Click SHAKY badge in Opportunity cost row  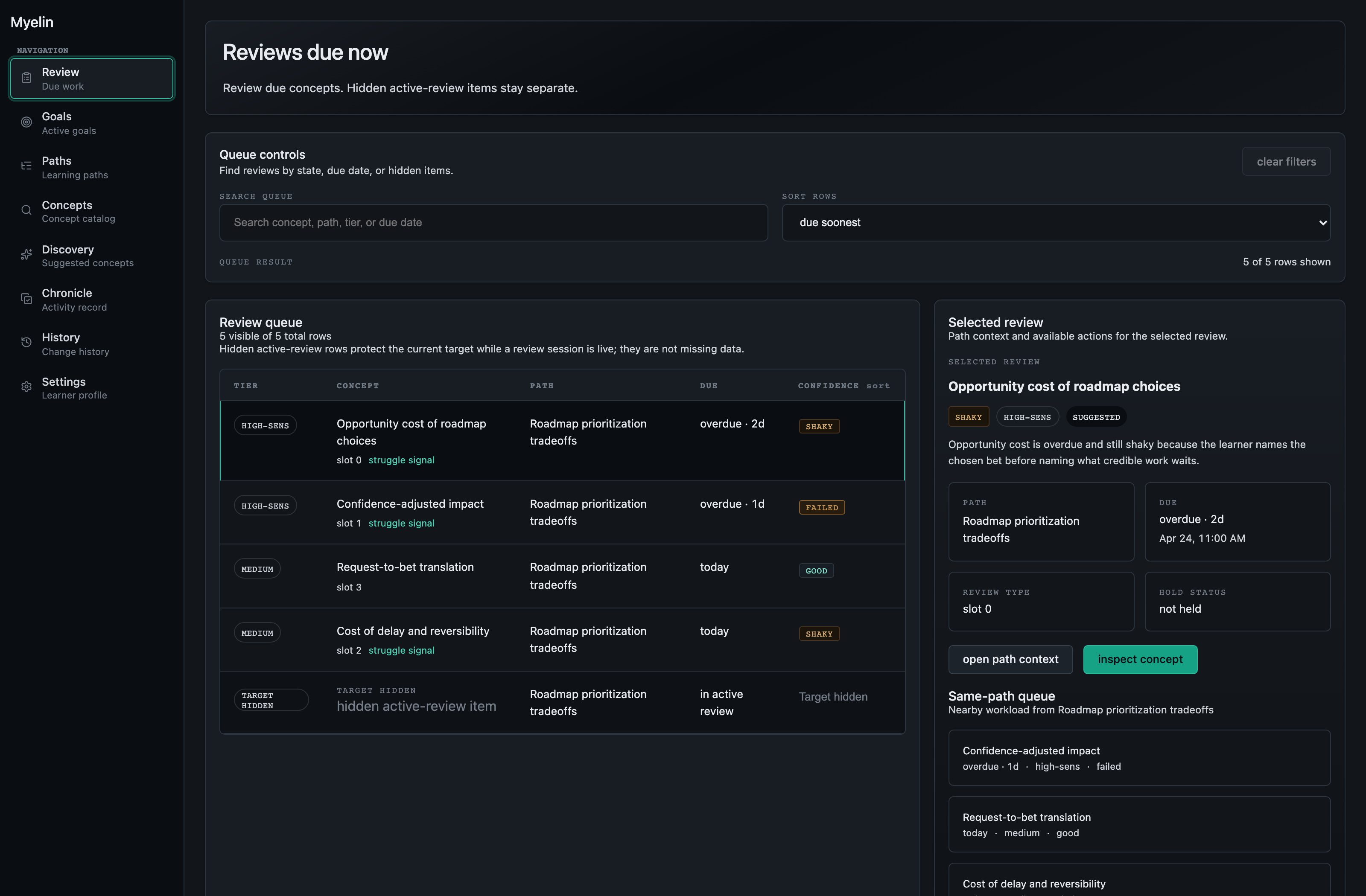pyautogui.click(x=819, y=427)
